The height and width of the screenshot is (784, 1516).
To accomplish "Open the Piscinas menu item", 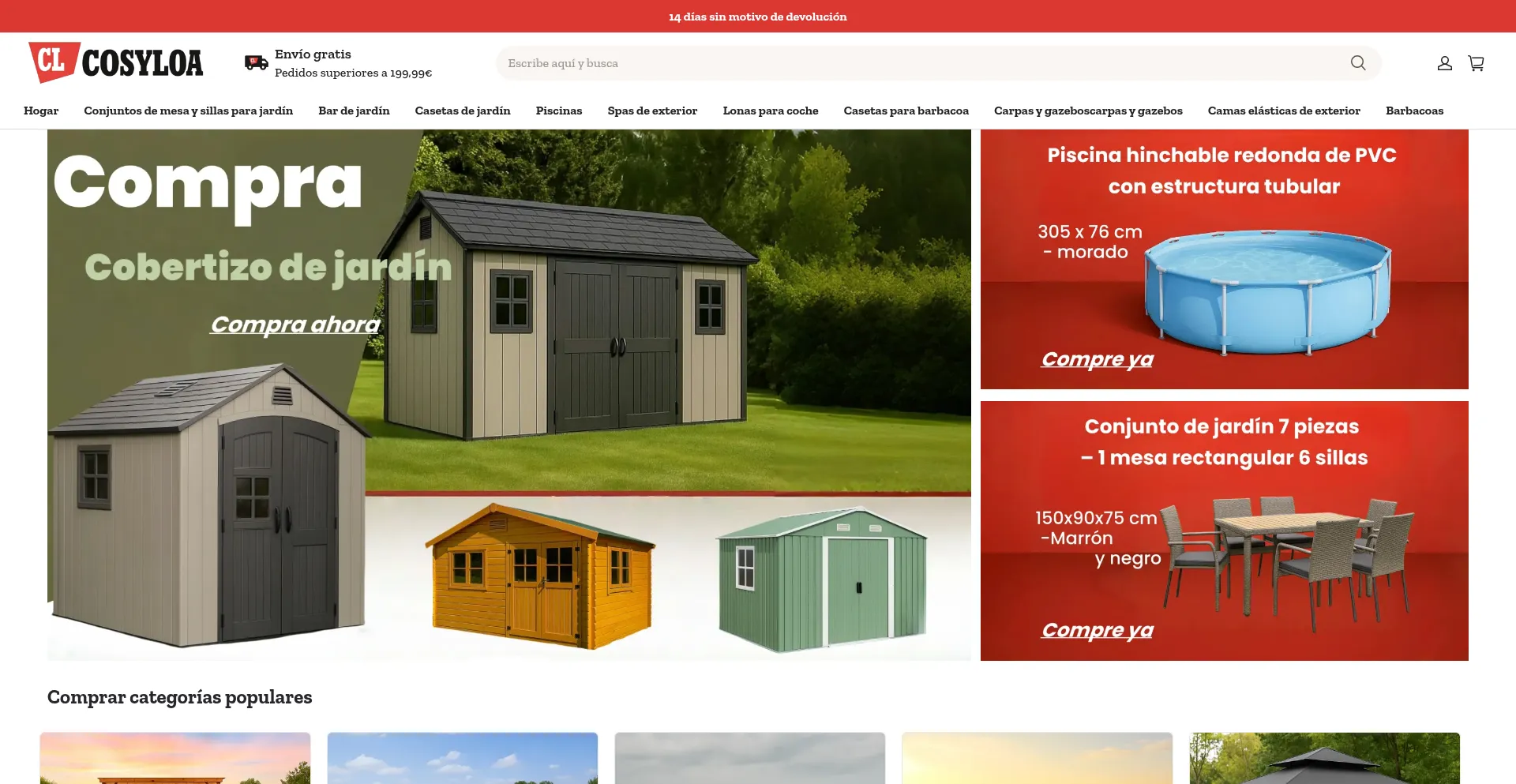I will click(559, 111).
